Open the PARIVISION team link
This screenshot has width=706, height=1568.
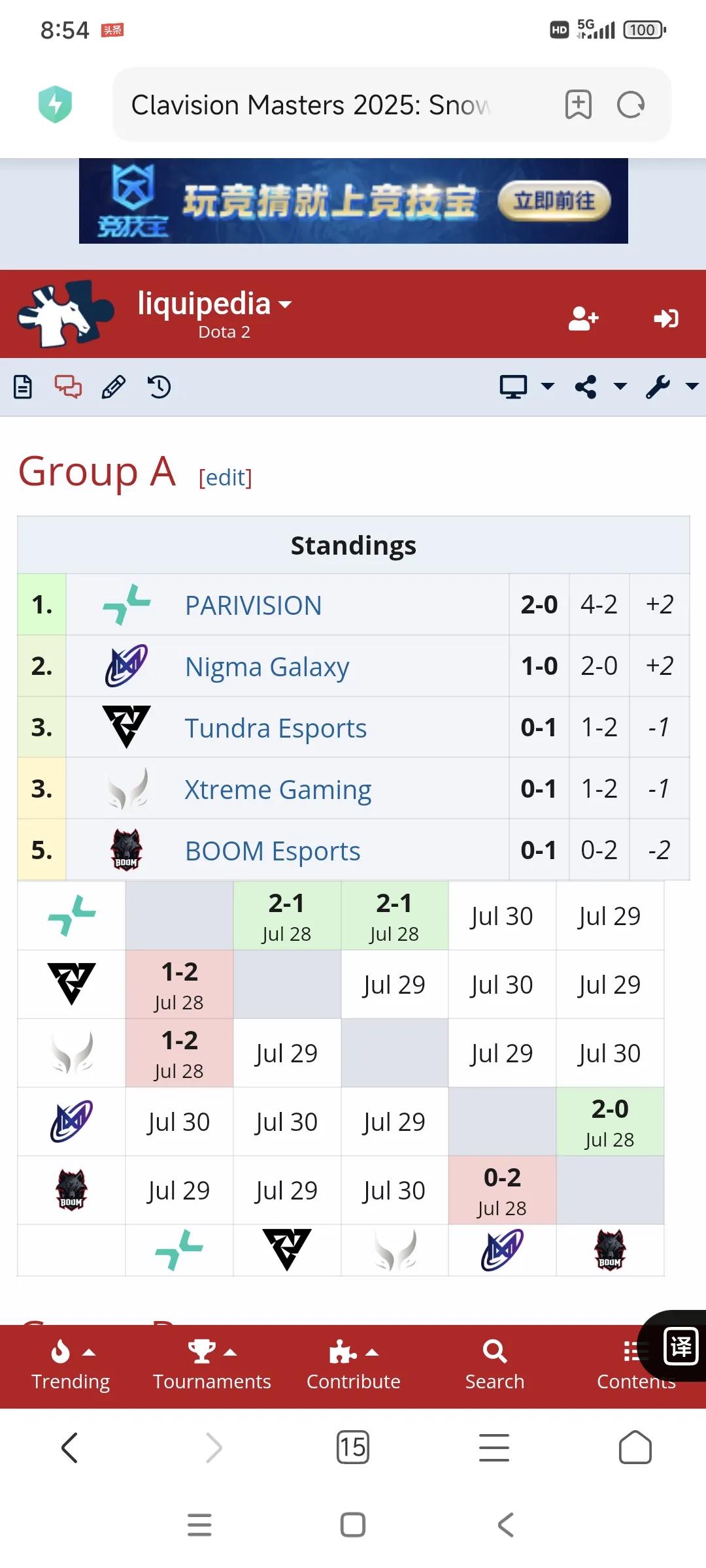(x=254, y=605)
